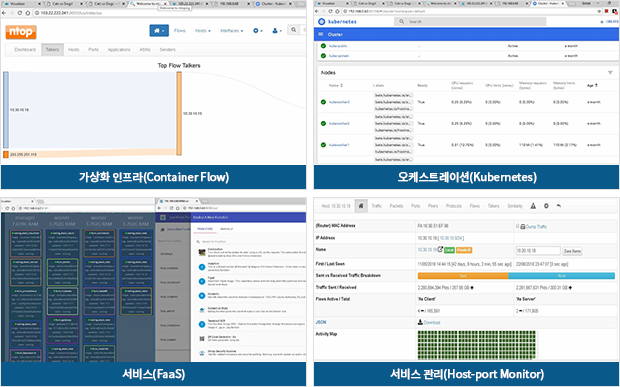
Task: Click the Save Name button
Action: coord(572,251)
